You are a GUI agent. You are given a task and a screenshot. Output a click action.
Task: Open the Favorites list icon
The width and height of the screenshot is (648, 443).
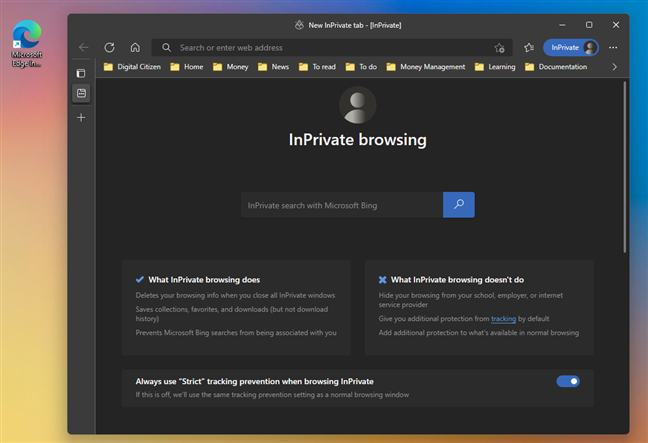tap(529, 48)
